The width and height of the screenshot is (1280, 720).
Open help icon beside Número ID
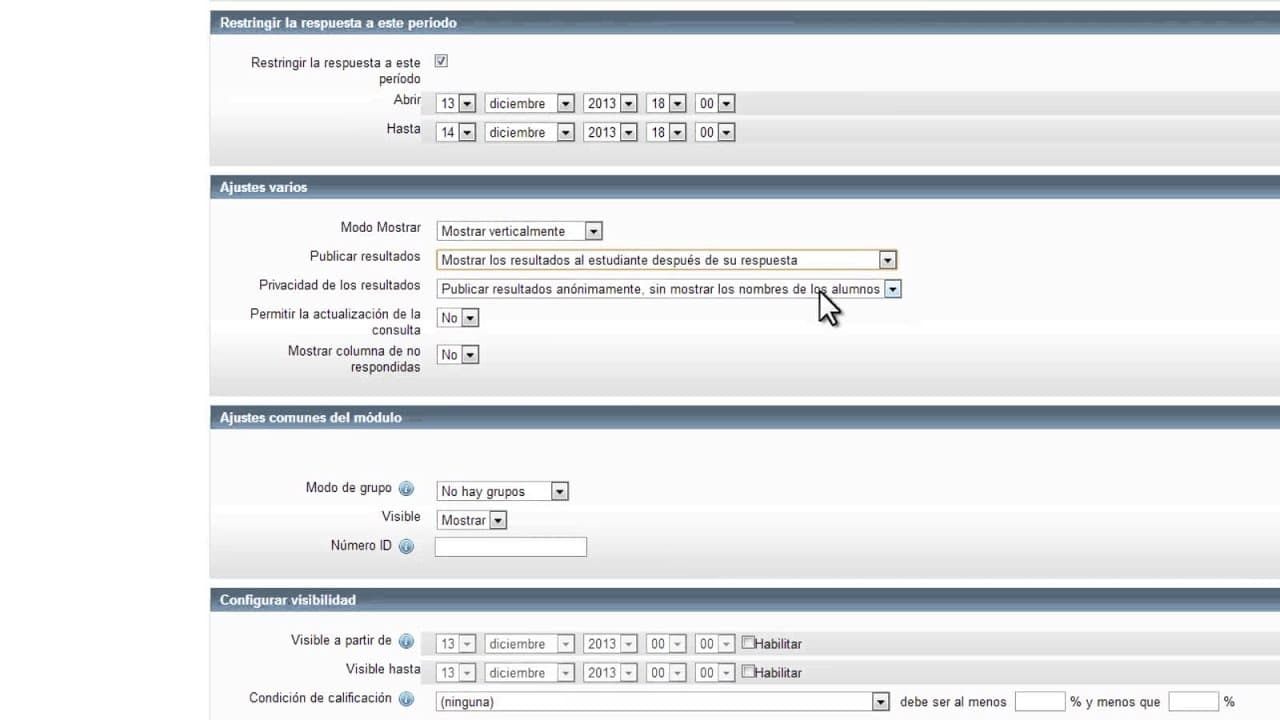coord(406,547)
